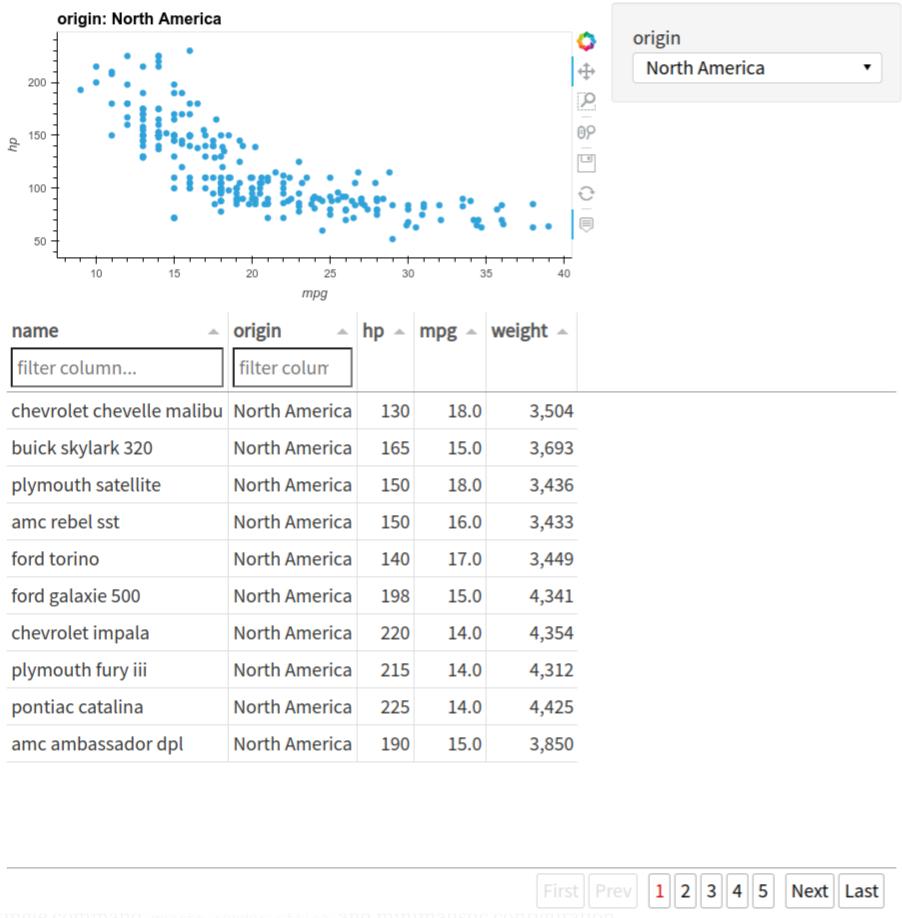Focus the origin filter column field
The width and height of the screenshot is (902, 918).
(292, 368)
